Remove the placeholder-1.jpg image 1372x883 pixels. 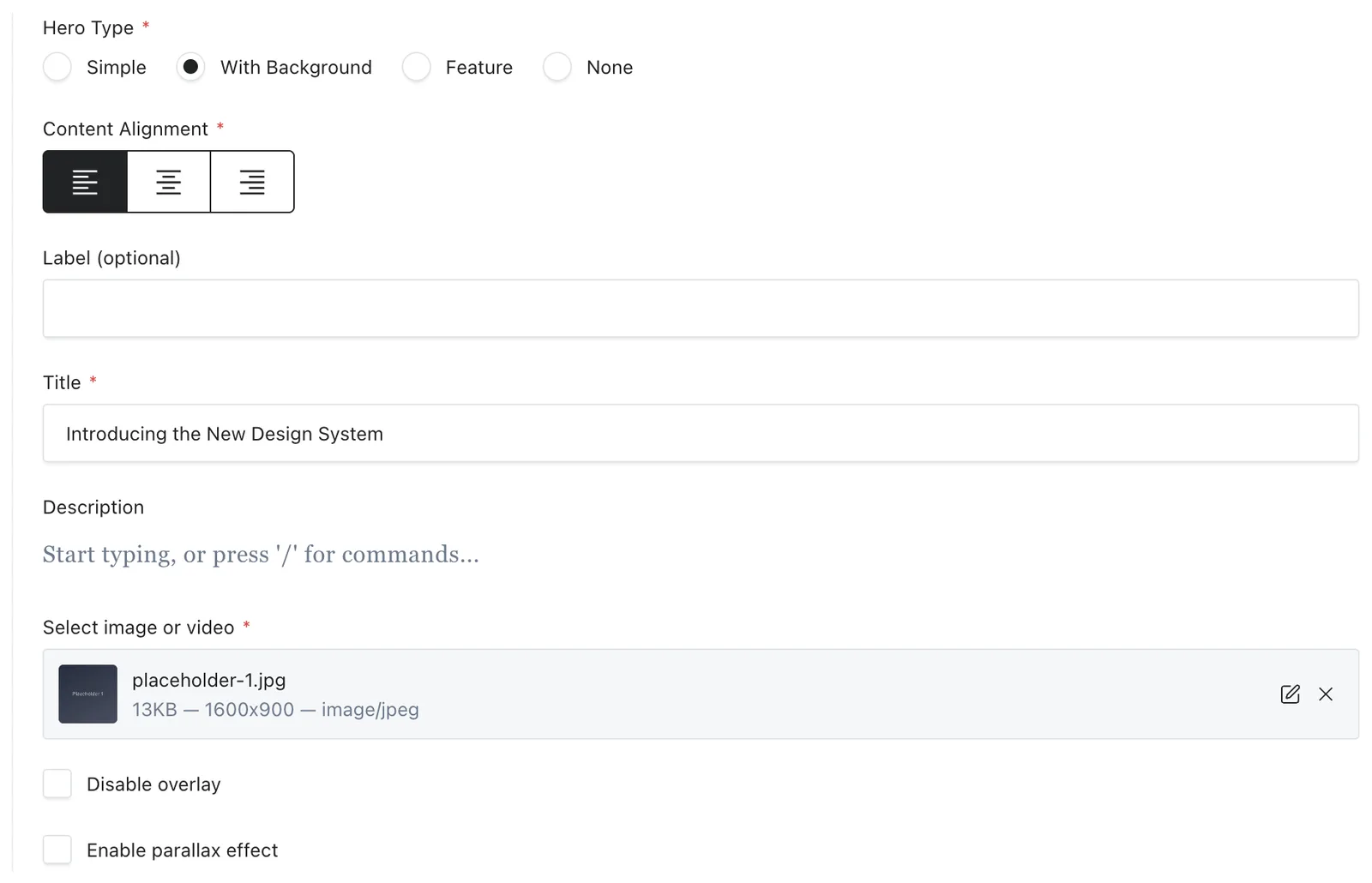(x=1326, y=694)
